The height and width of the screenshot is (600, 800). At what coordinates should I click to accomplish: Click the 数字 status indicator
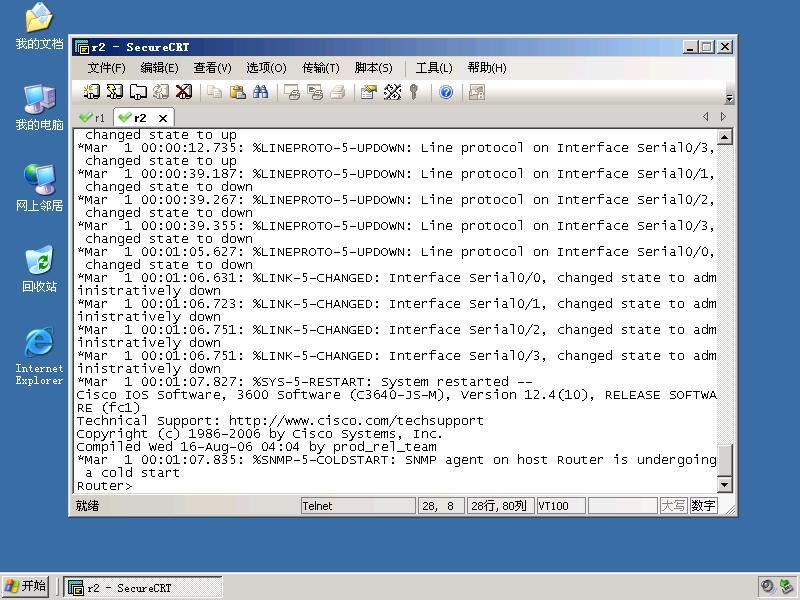pos(703,506)
